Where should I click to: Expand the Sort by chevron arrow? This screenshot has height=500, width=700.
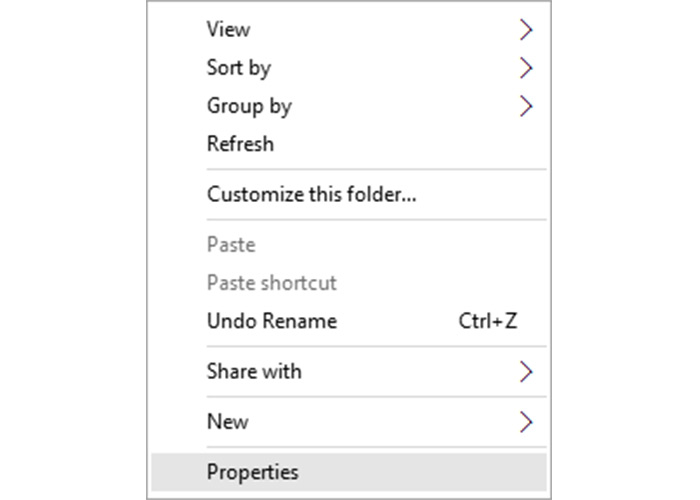click(x=527, y=68)
